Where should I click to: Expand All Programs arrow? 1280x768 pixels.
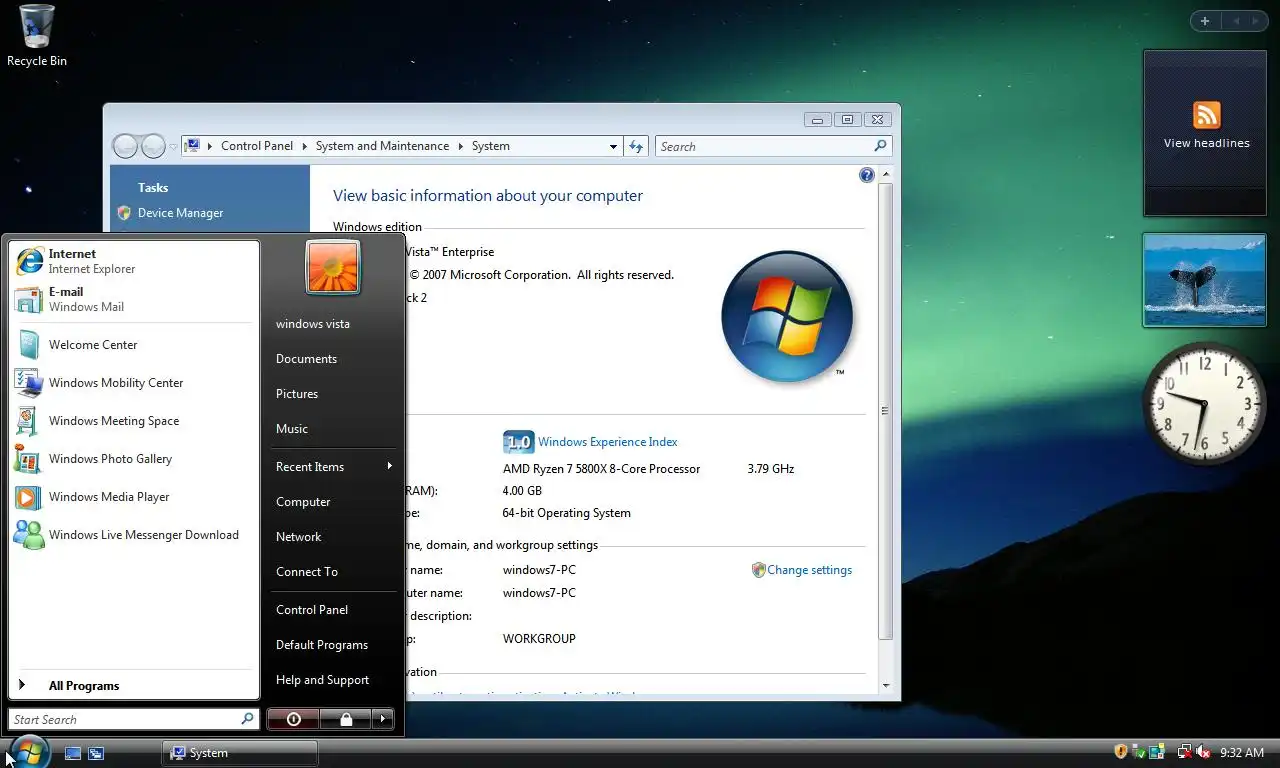pyautogui.click(x=22, y=685)
